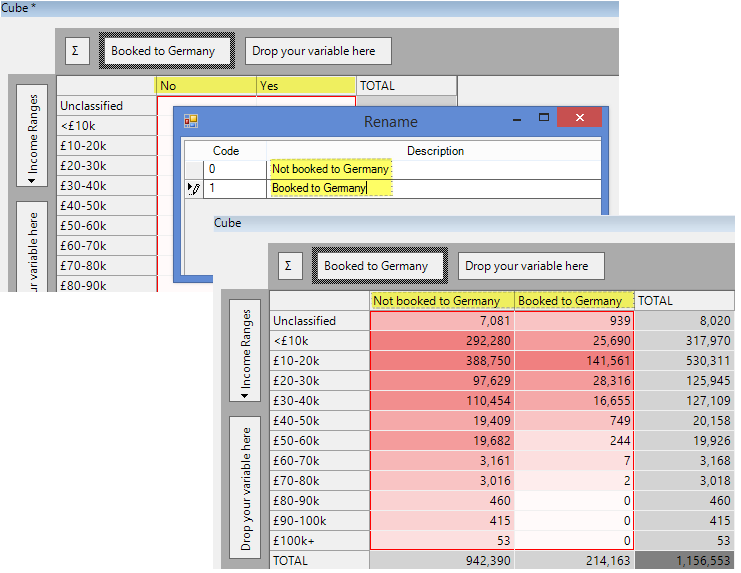Click the column total 214,163
The height and width of the screenshot is (573, 741).
click(574, 561)
